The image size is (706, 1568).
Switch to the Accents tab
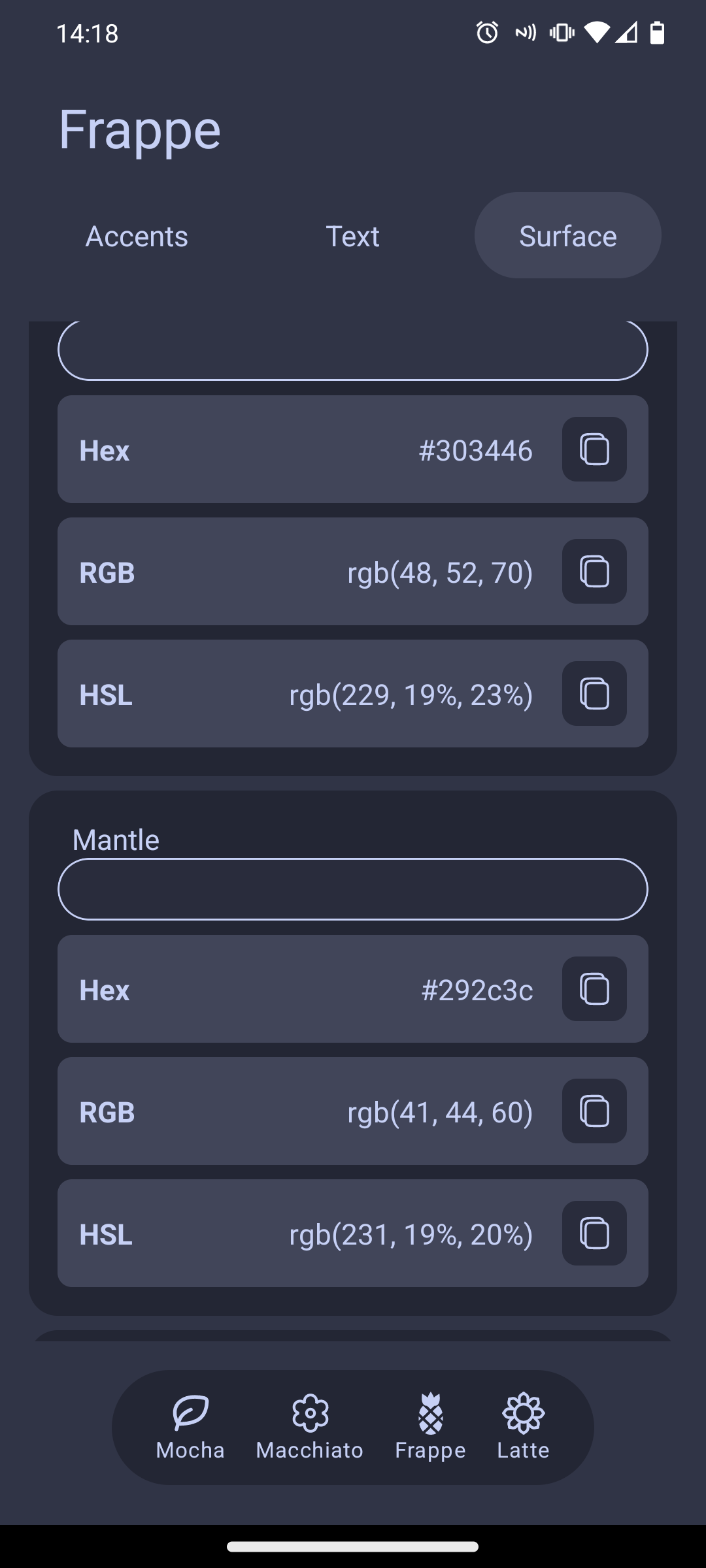(x=136, y=236)
